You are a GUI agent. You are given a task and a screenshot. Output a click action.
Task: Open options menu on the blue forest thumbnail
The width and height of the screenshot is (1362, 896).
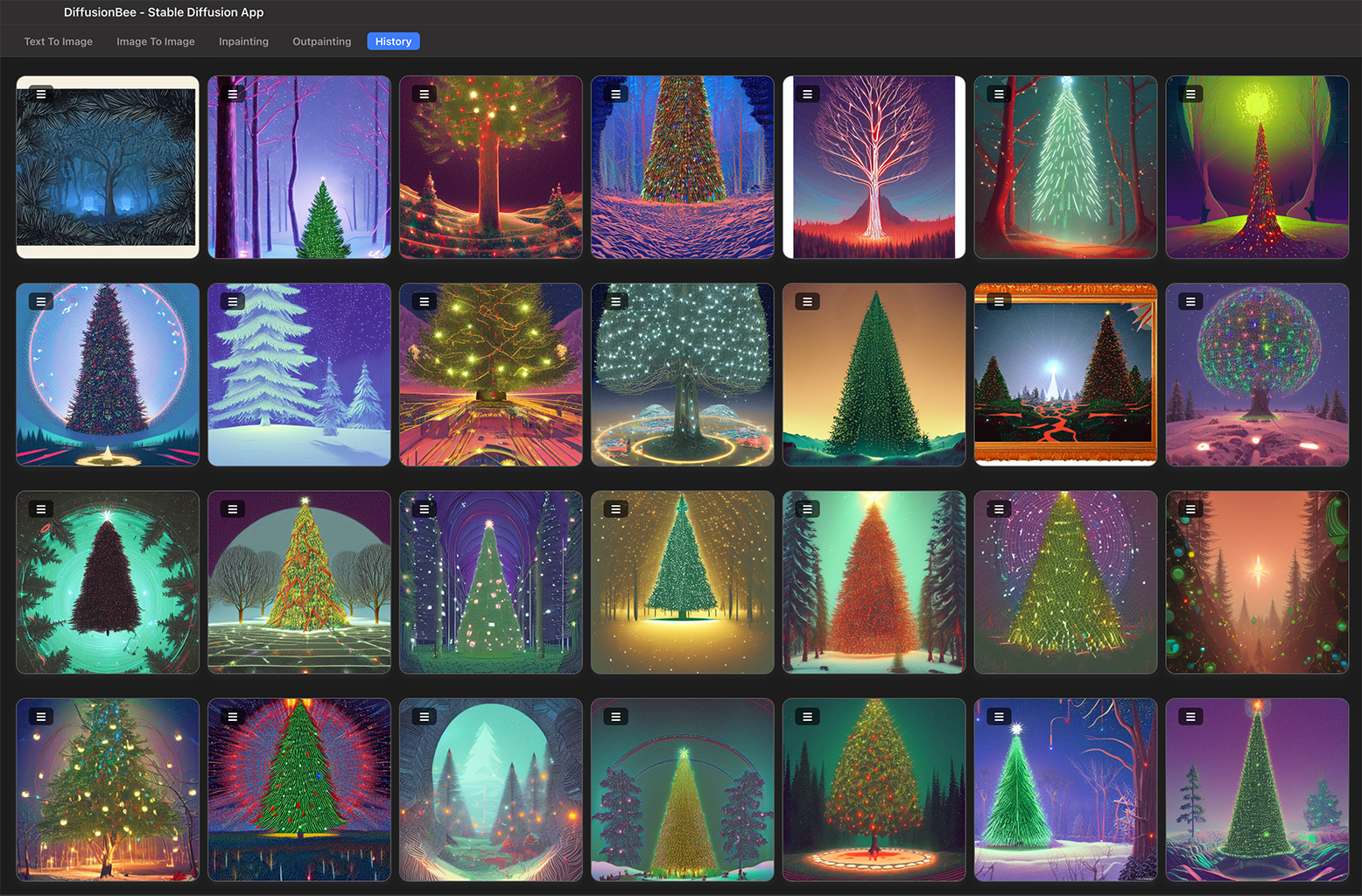(39, 94)
